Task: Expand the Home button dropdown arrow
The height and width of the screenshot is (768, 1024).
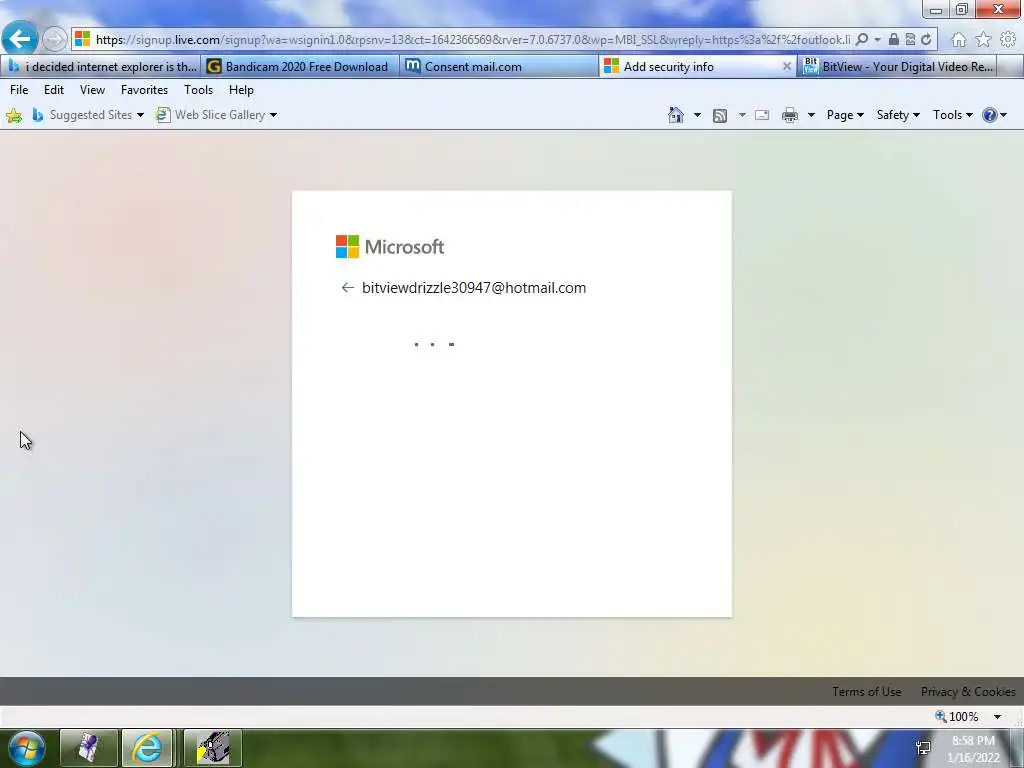Action: tap(697, 115)
